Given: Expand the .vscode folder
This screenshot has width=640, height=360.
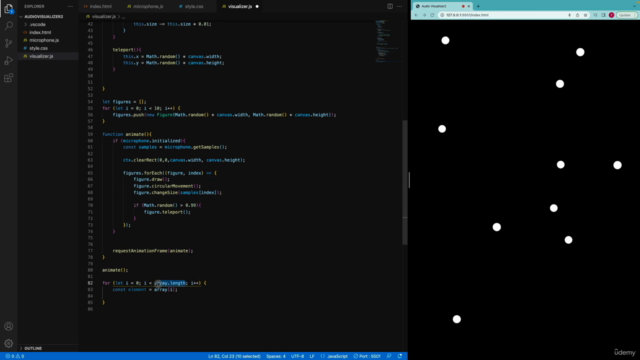Looking at the screenshot, I should point(38,24).
